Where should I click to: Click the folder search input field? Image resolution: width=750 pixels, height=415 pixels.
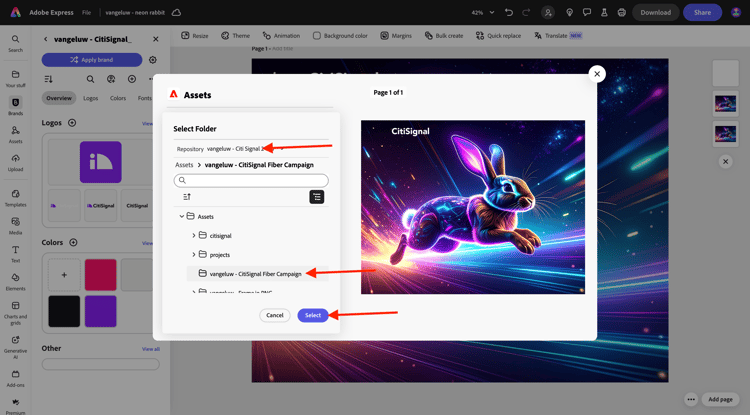coord(251,180)
